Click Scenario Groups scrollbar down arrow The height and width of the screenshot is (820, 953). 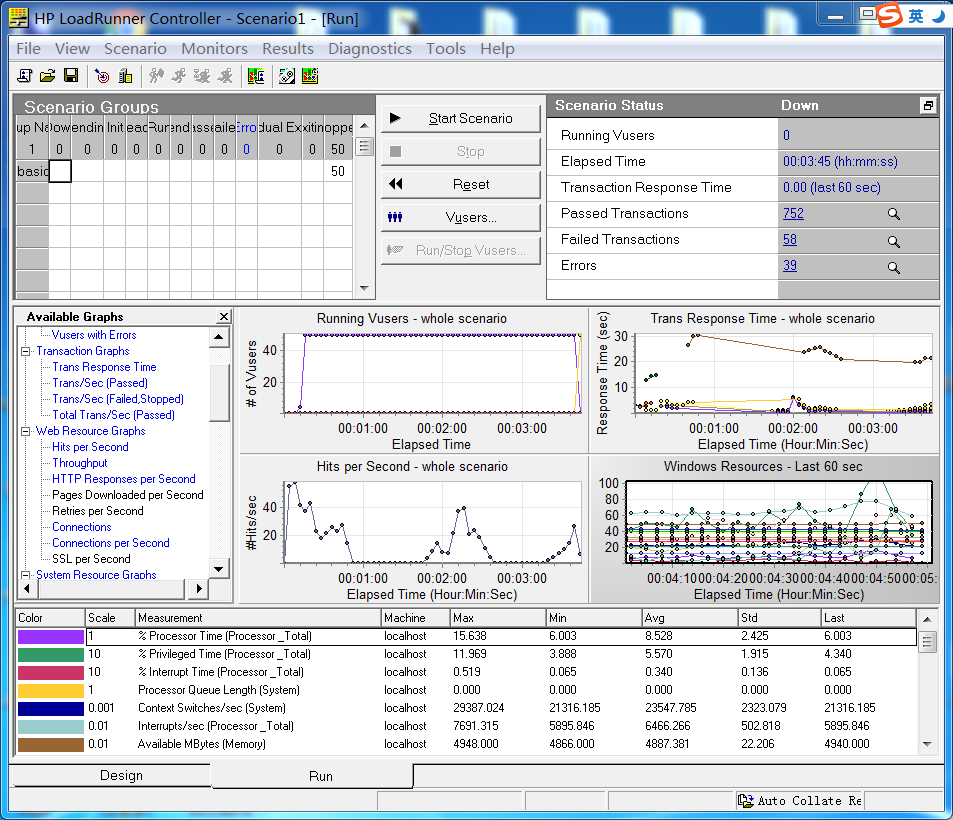[364, 288]
